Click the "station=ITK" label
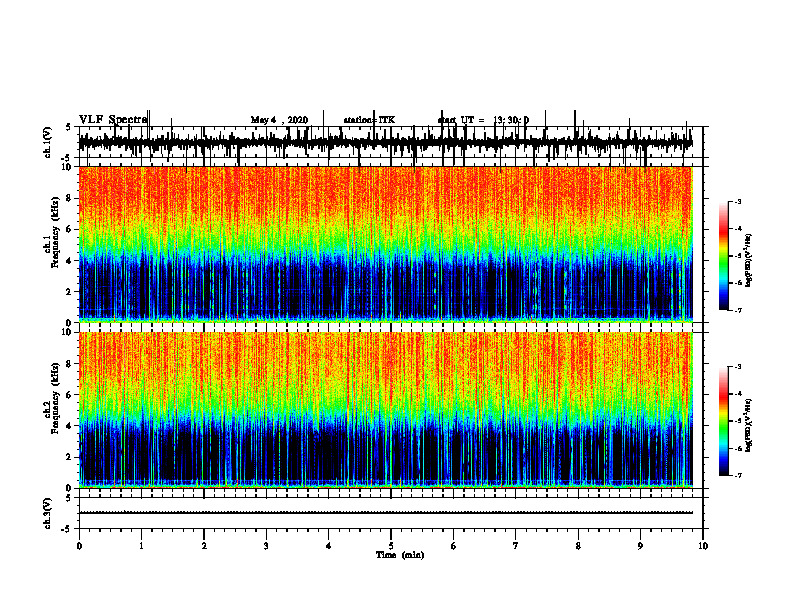 click(x=369, y=120)
